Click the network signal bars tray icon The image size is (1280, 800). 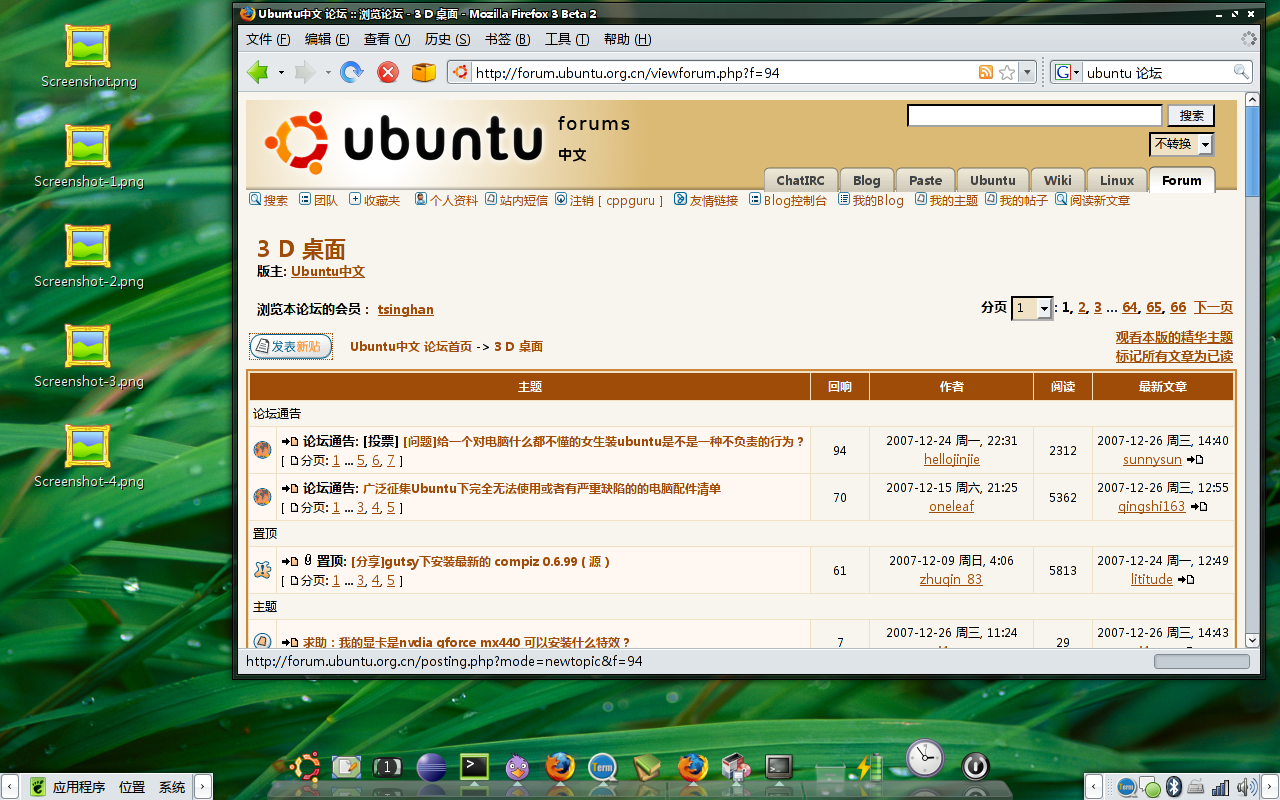pos(1220,787)
